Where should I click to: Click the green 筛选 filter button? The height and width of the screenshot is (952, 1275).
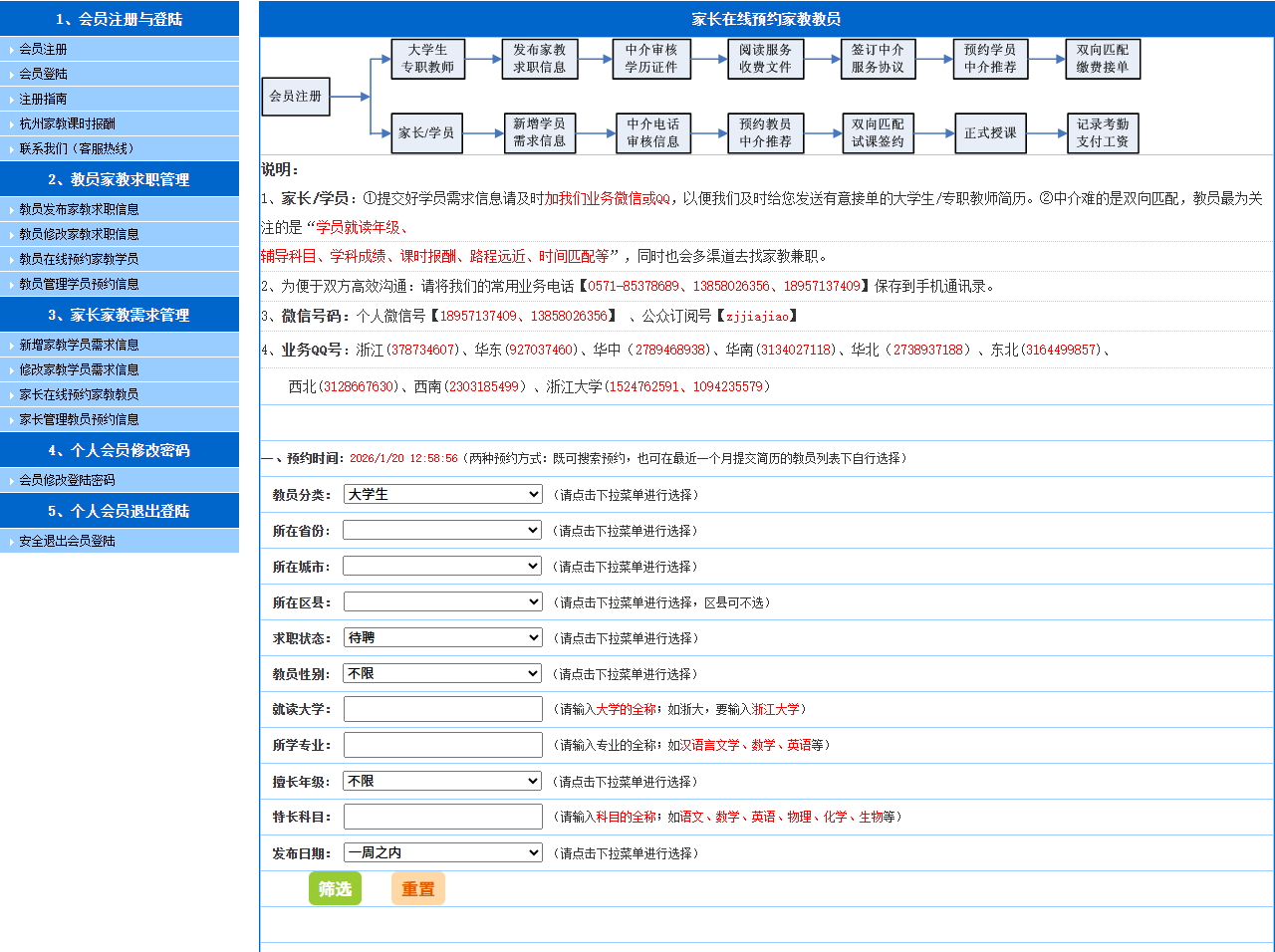tap(335, 888)
